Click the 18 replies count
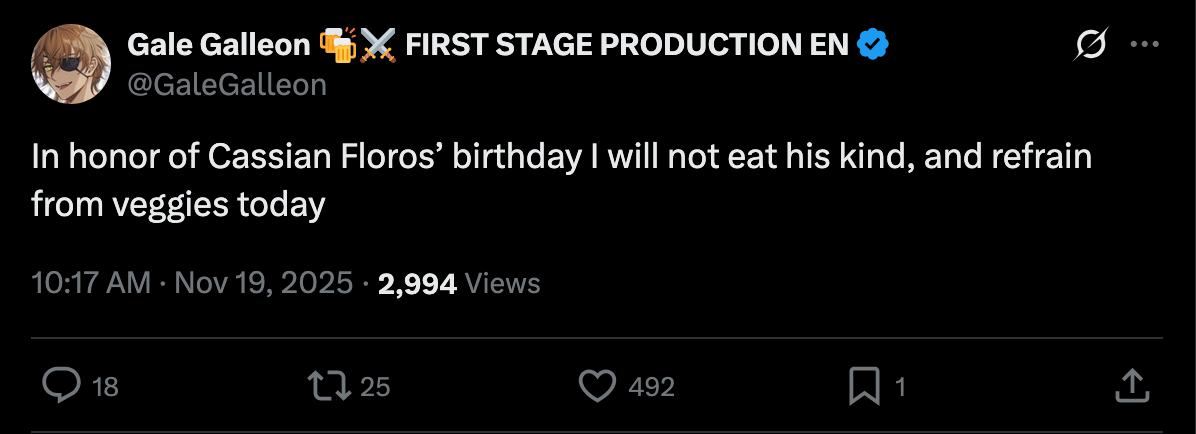 pyautogui.click(x=105, y=387)
